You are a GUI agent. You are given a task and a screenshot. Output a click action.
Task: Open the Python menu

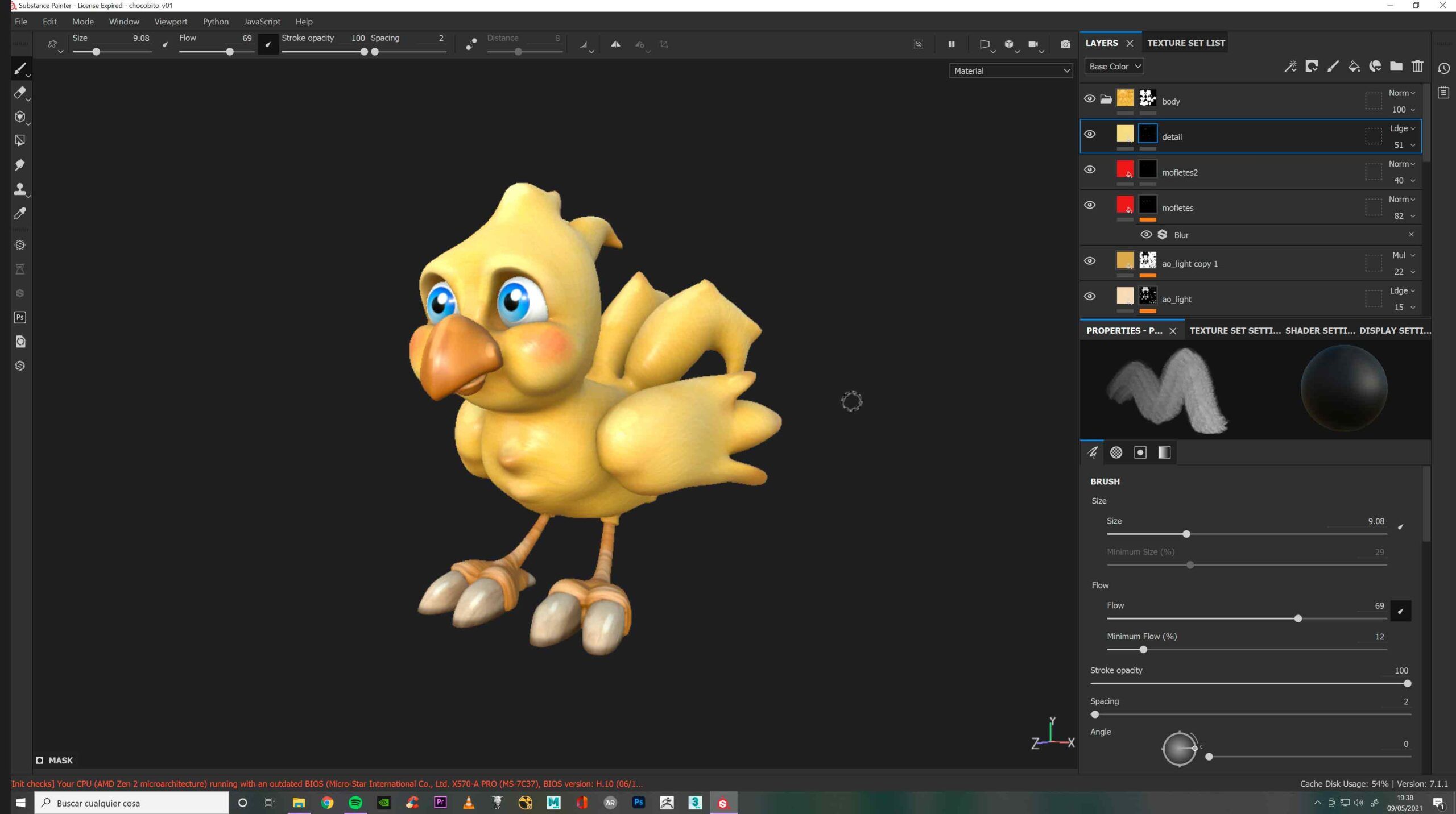click(216, 22)
